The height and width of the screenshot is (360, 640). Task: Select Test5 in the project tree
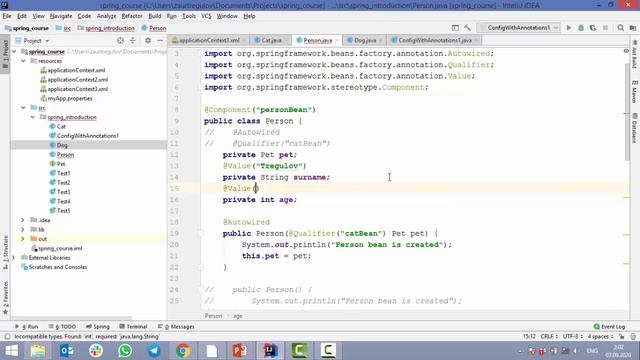[63, 211]
